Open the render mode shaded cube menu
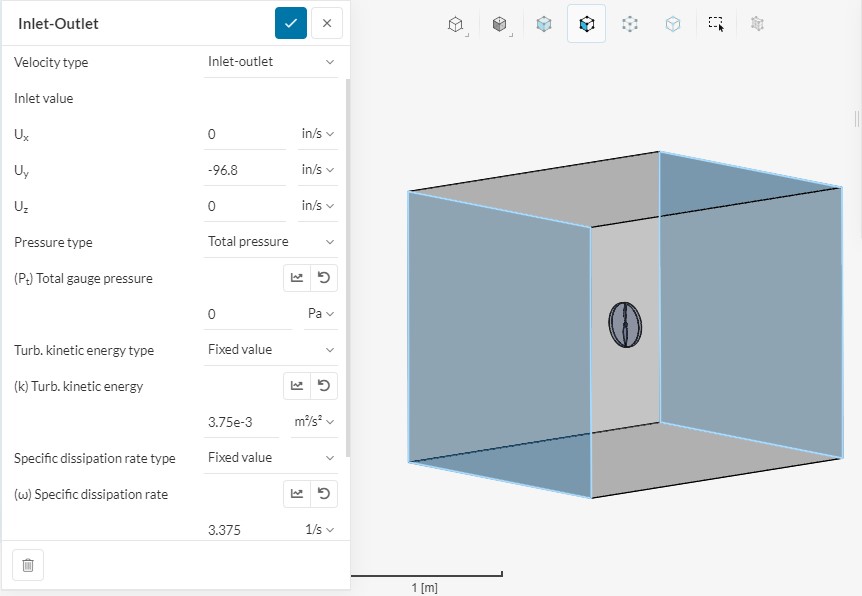Viewport: 862px width, 596px height. [x=500, y=24]
